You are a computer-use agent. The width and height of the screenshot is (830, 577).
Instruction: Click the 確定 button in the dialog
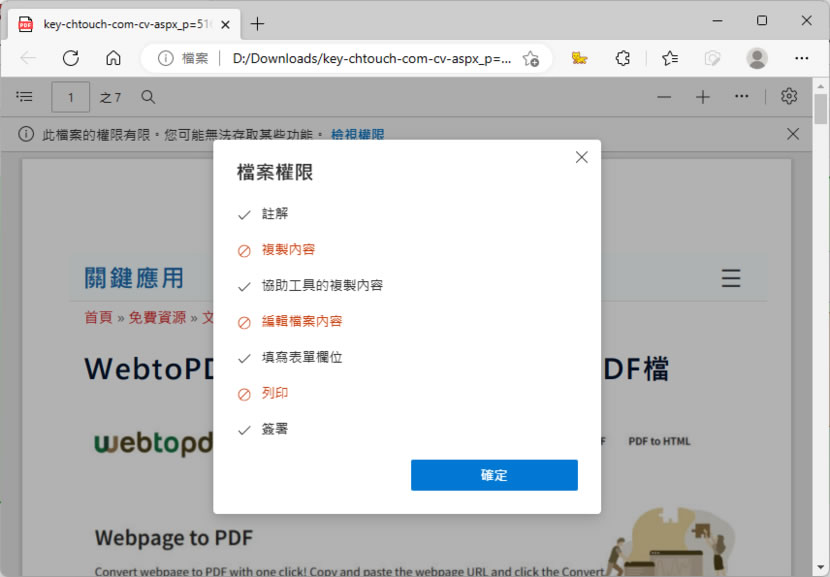pos(494,475)
